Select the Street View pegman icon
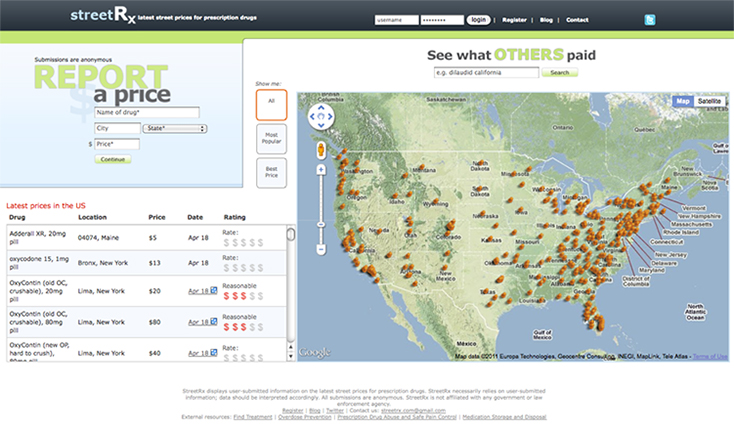 [321, 150]
